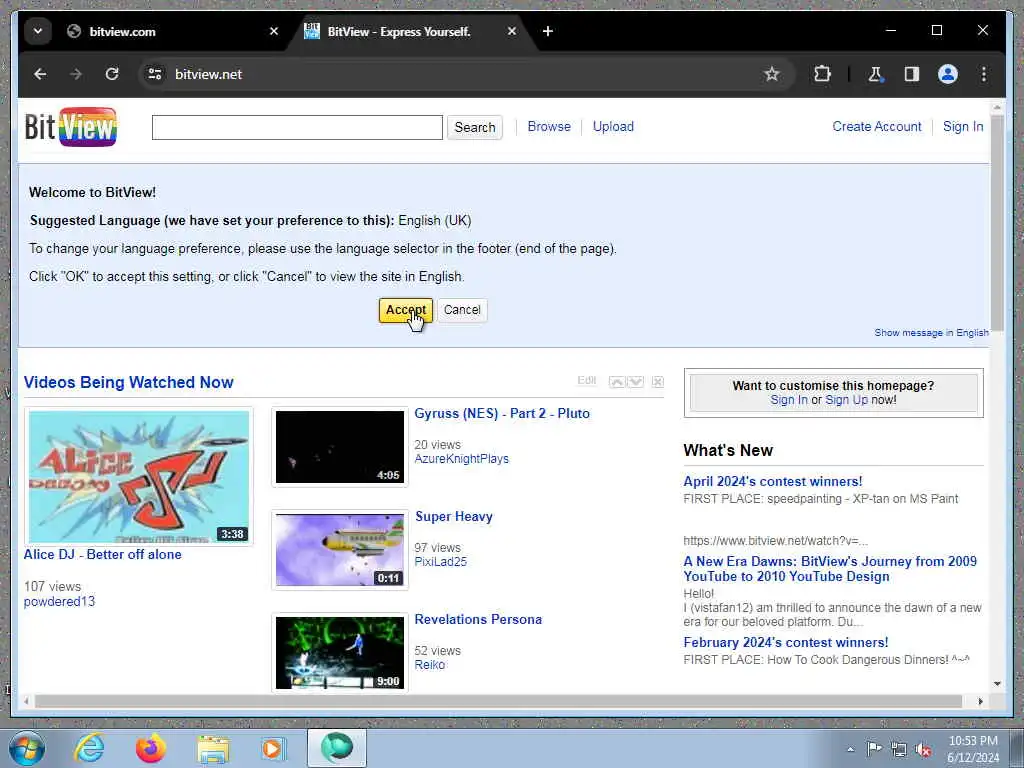Open the Revelations Persona thumbnail
Viewport: 1024px width, 768px height.
tap(340, 652)
